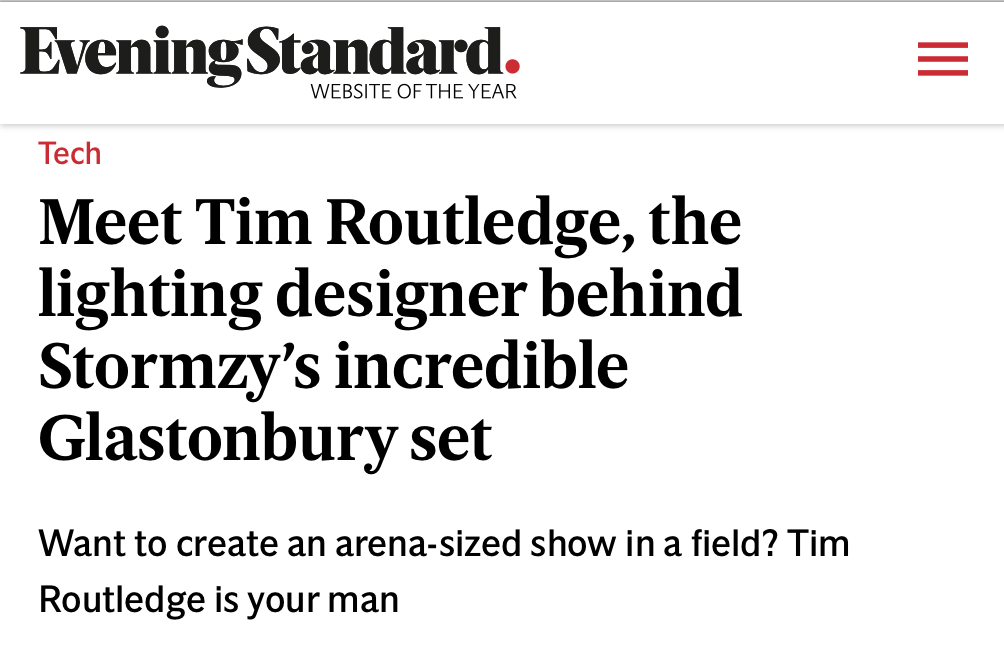Click the word 'Standard' in the masthead
The height and width of the screenshot is (666, 1004).
(370, 54)
